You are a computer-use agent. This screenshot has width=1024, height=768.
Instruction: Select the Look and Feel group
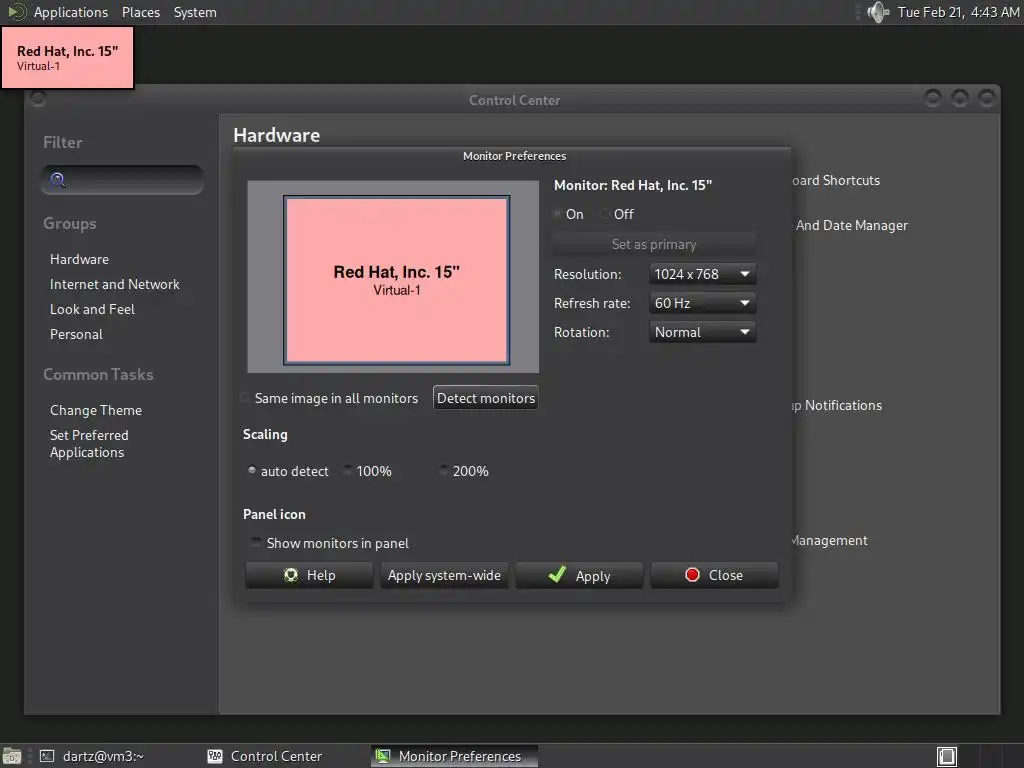coord(92,309)
